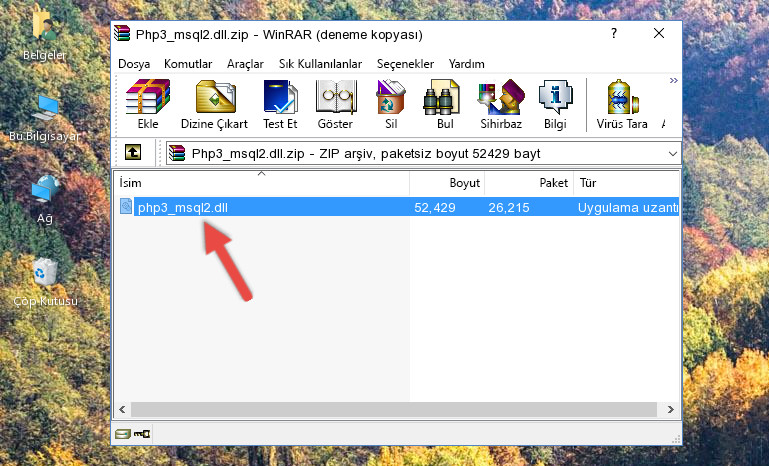Open the Sık Kullanılanlar menu
Viewport: 769px width, 466px height.
320,64
